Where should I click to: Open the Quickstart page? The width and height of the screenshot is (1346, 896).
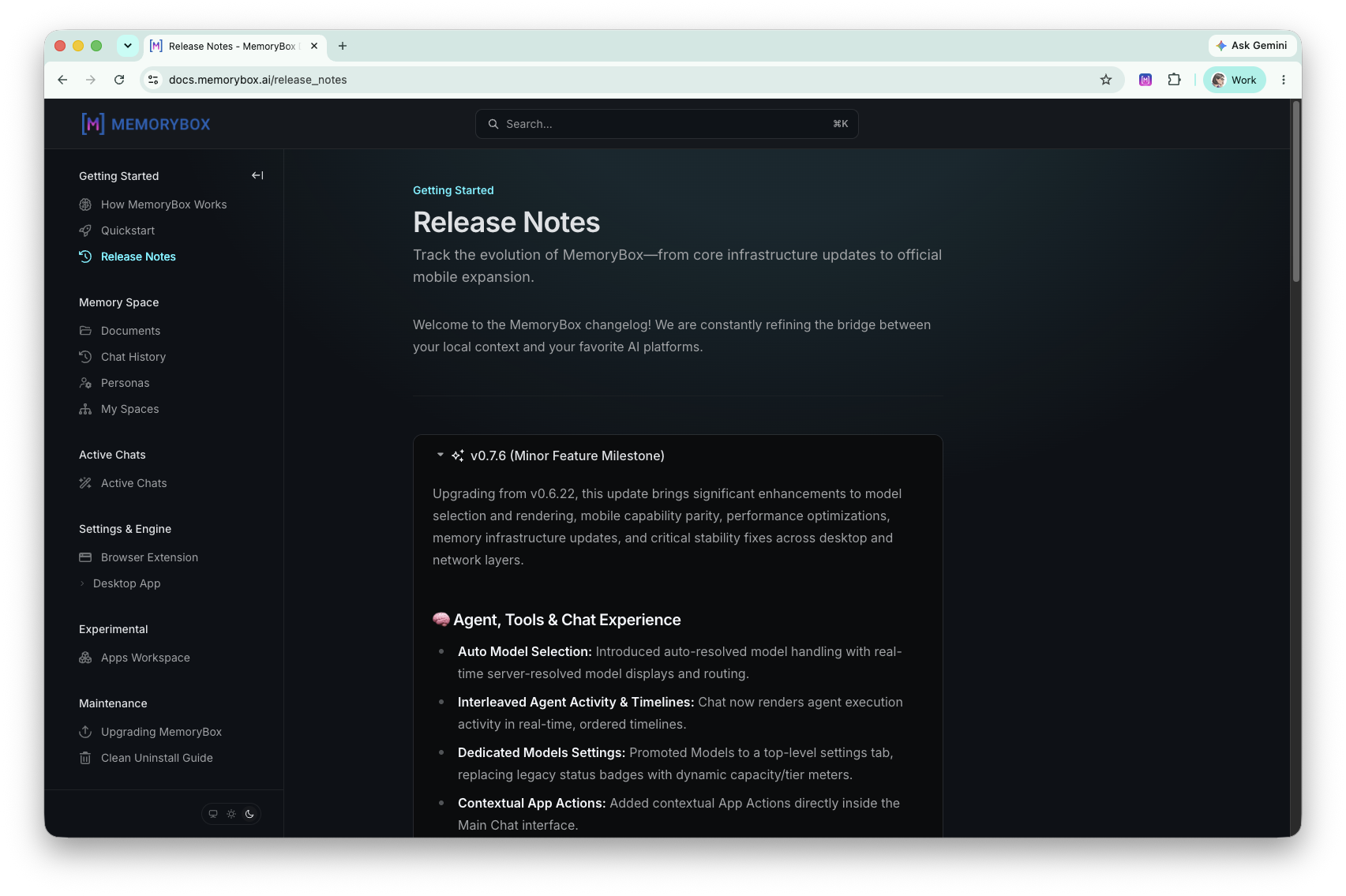pos(128,231)
